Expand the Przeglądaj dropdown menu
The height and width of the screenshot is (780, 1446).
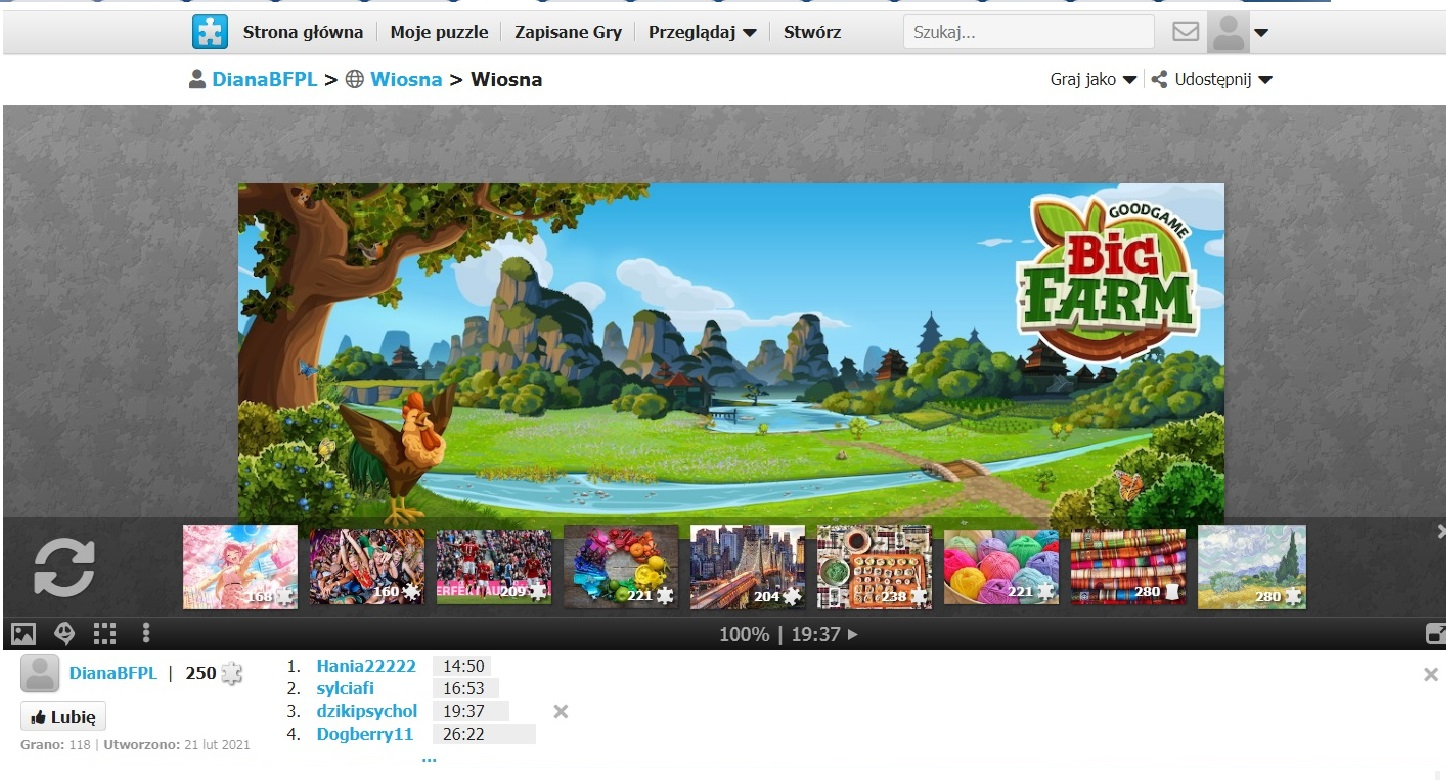(x=703, y=32)
